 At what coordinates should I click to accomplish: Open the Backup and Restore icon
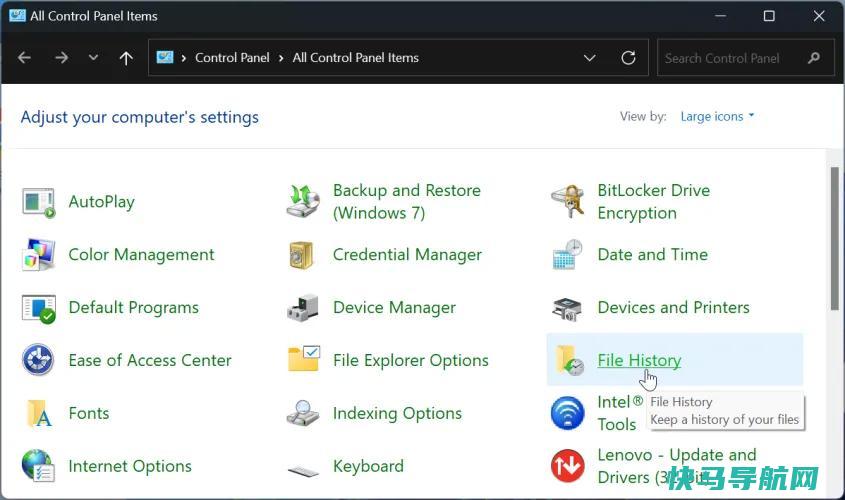point(303,202)
